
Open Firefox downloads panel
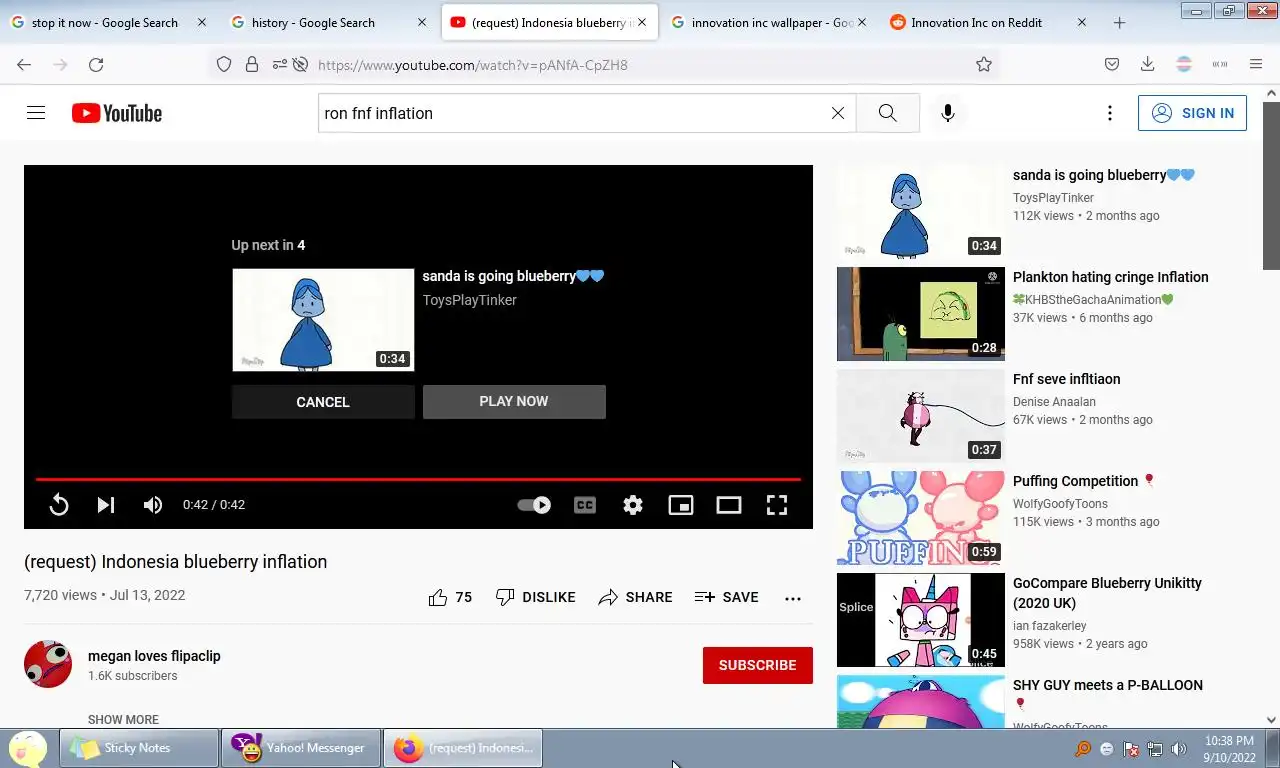tap(1148, 65)
